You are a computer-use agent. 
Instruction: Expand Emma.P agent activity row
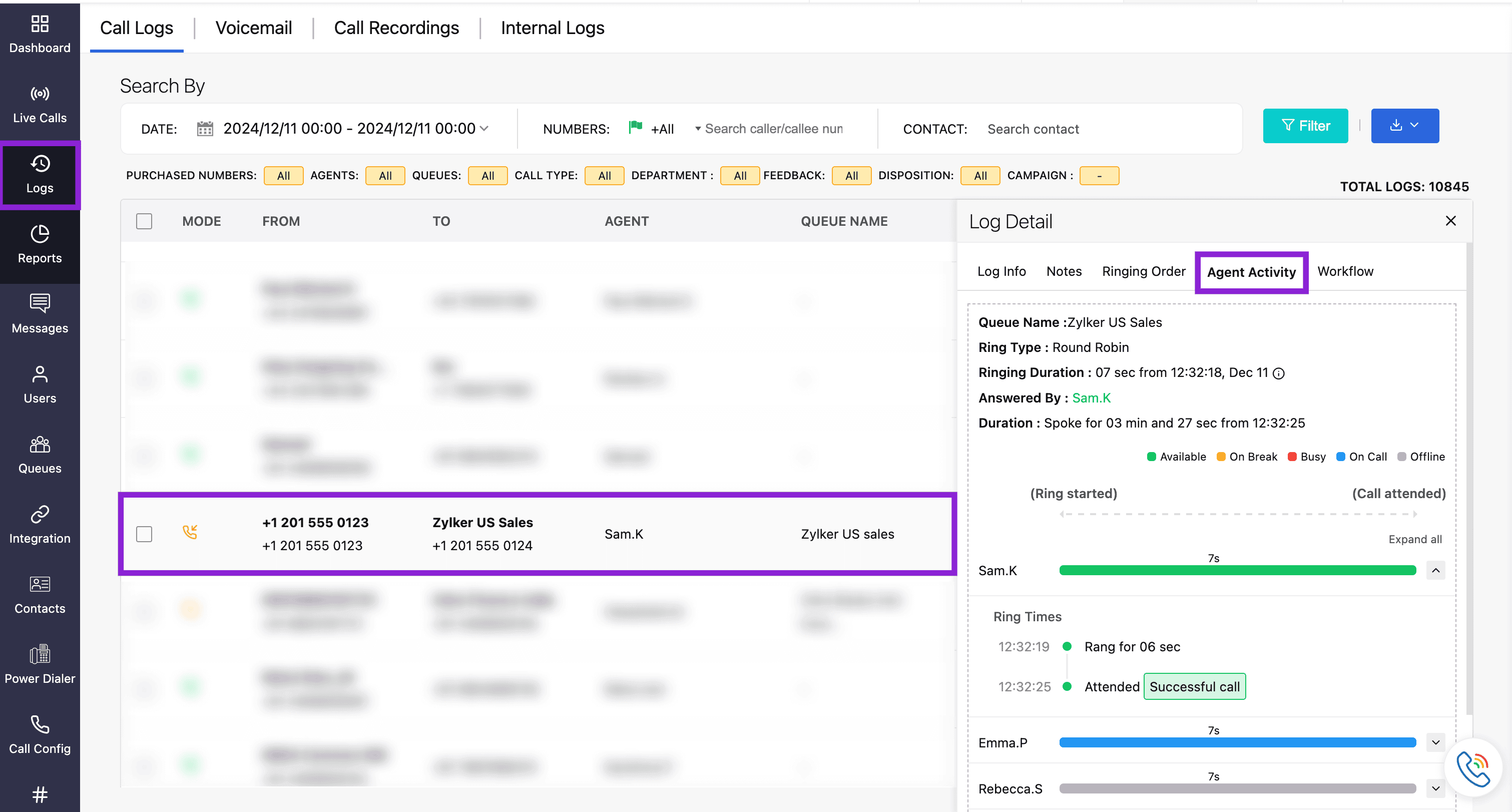1436,742
